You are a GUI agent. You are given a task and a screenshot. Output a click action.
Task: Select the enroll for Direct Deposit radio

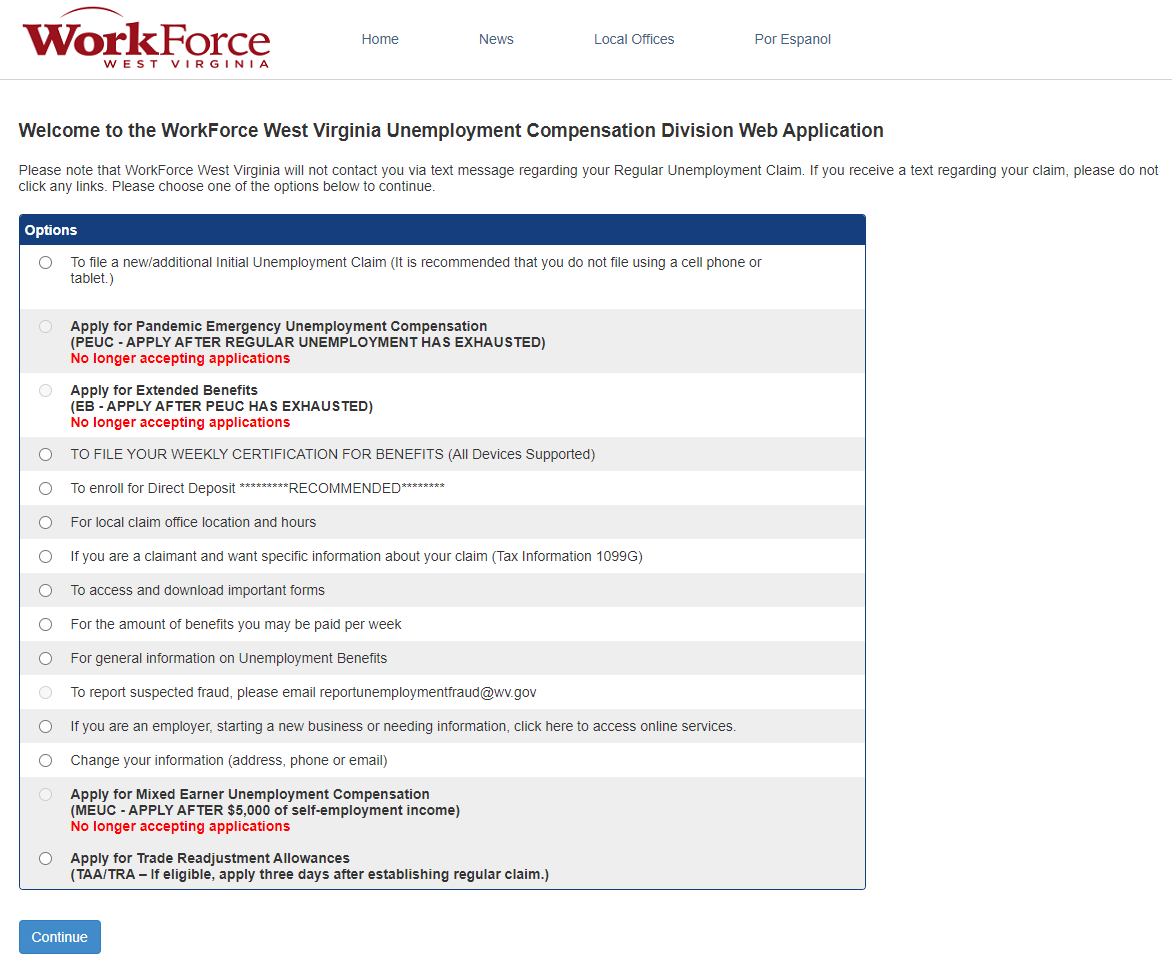(x=46, y=489)
